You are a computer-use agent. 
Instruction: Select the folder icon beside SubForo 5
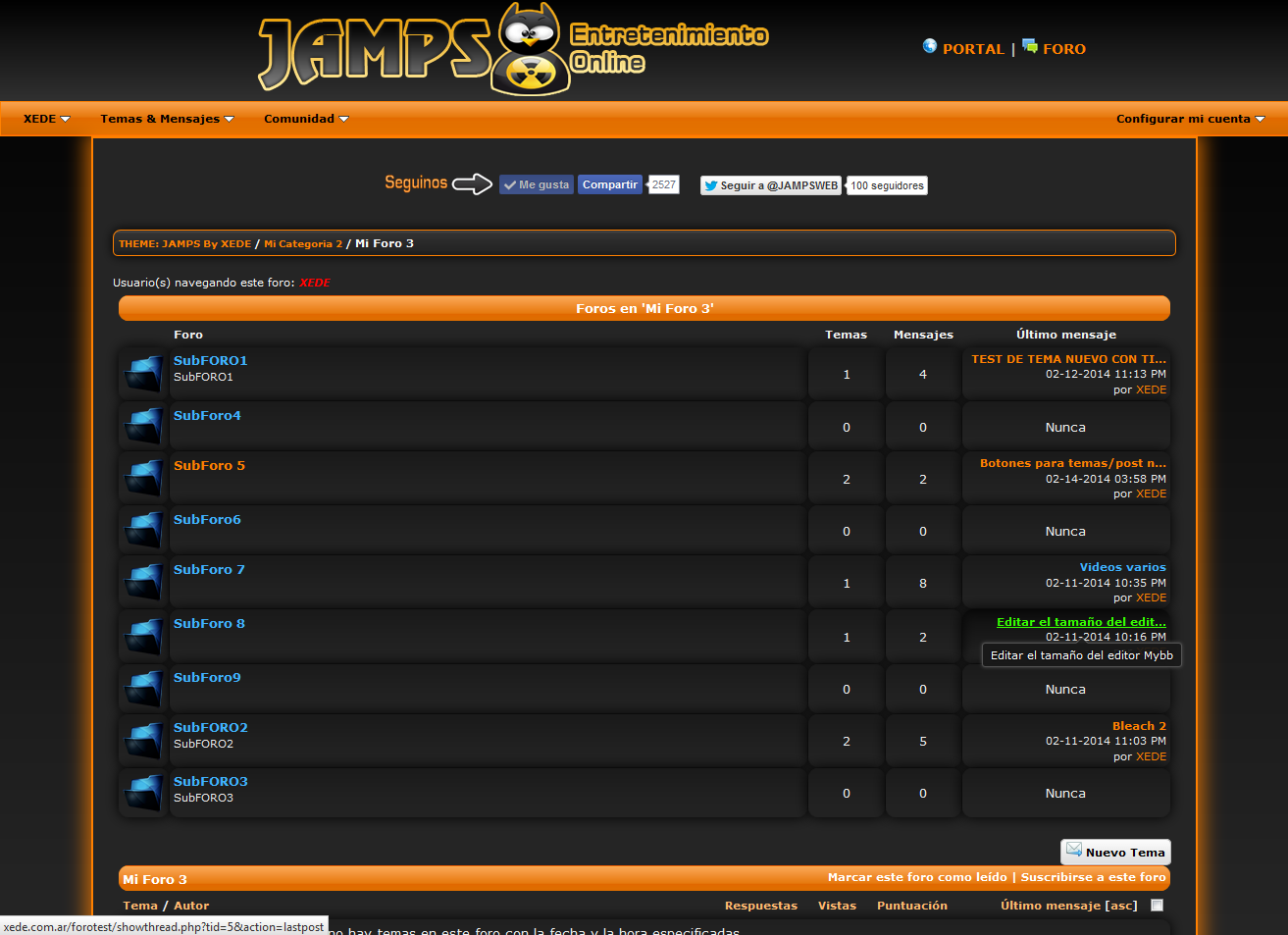click(x=143, y=479)
